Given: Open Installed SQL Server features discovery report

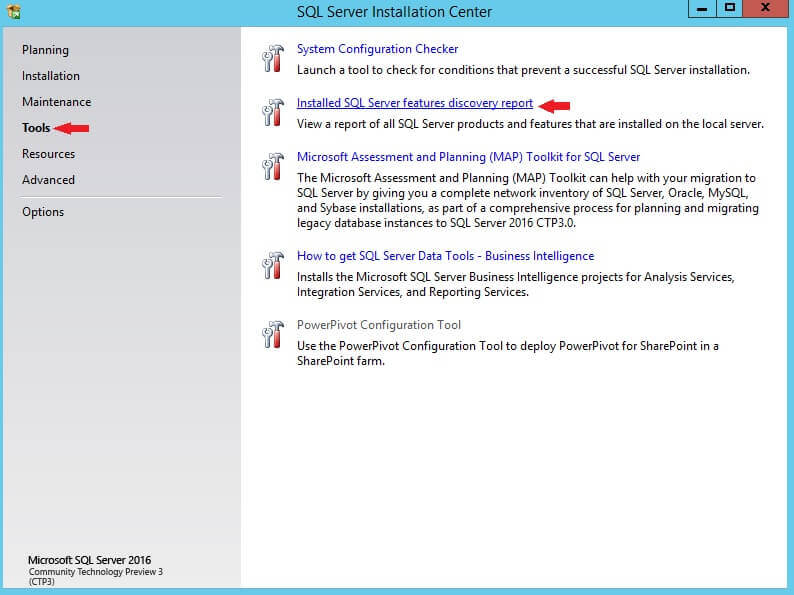Looking at the screenshot, I should point(415,103).
